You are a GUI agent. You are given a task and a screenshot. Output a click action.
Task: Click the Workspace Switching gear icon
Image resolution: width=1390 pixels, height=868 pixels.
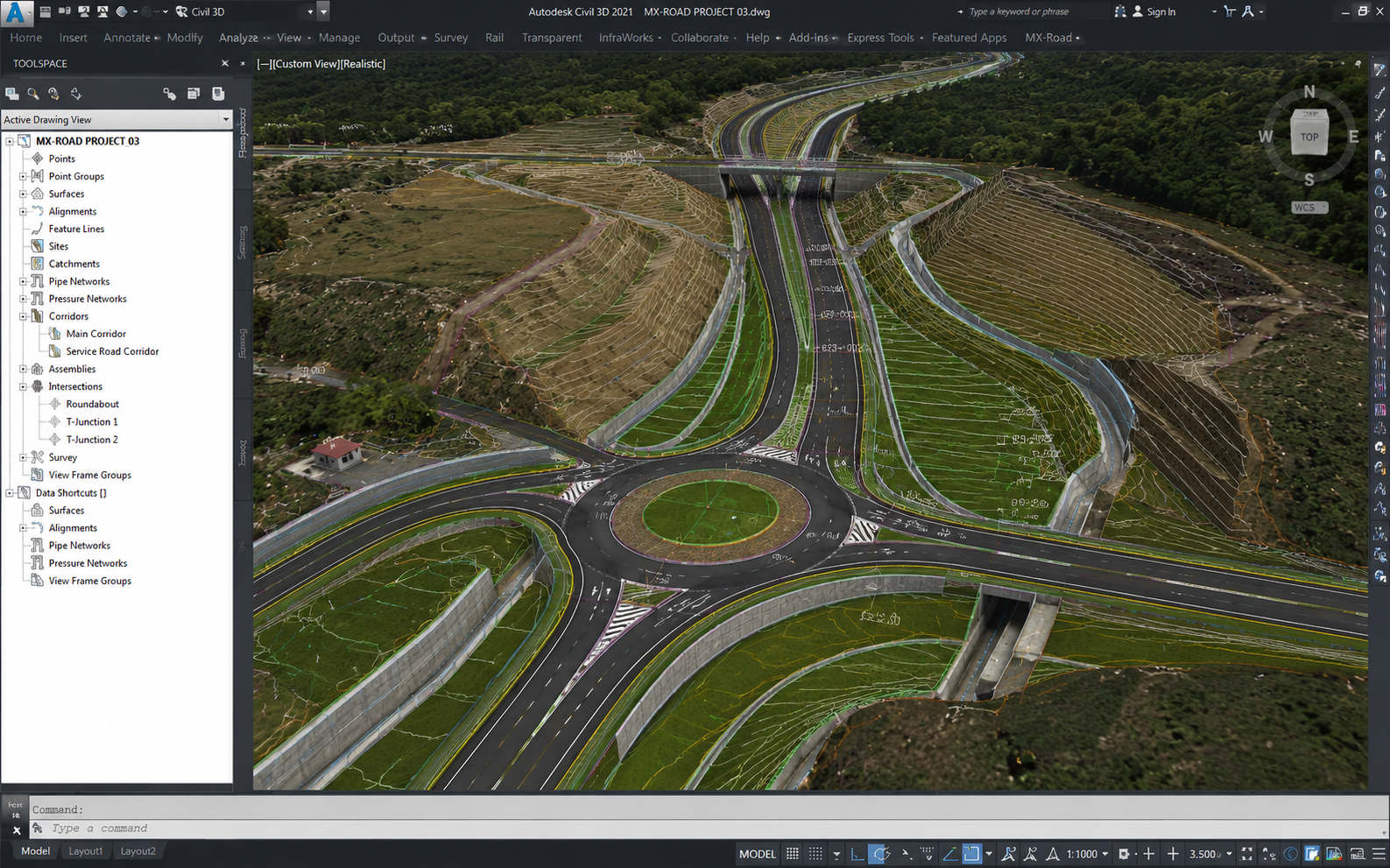point(1125,854)
